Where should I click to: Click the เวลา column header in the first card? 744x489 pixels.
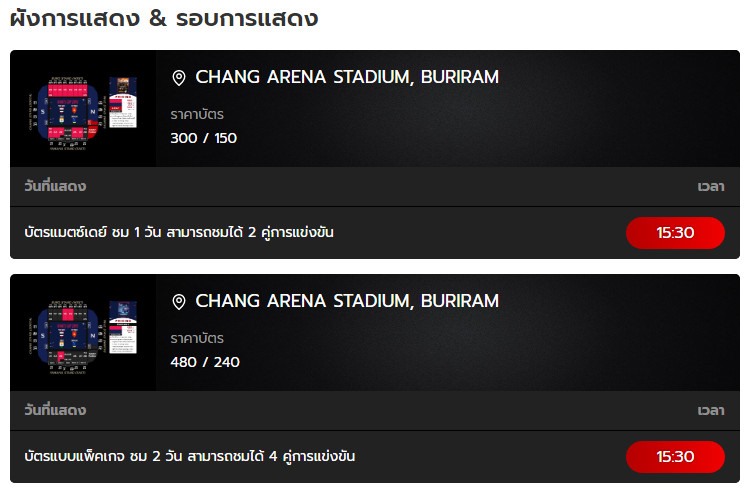pos(711,186)
